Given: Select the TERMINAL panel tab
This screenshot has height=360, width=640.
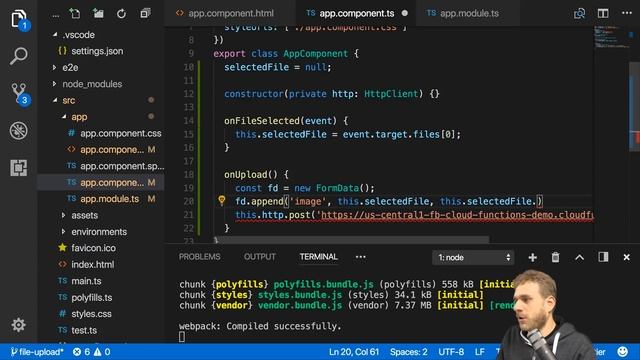Looking at the screenshot, I should pyautogui.click(x=318, y=257).
